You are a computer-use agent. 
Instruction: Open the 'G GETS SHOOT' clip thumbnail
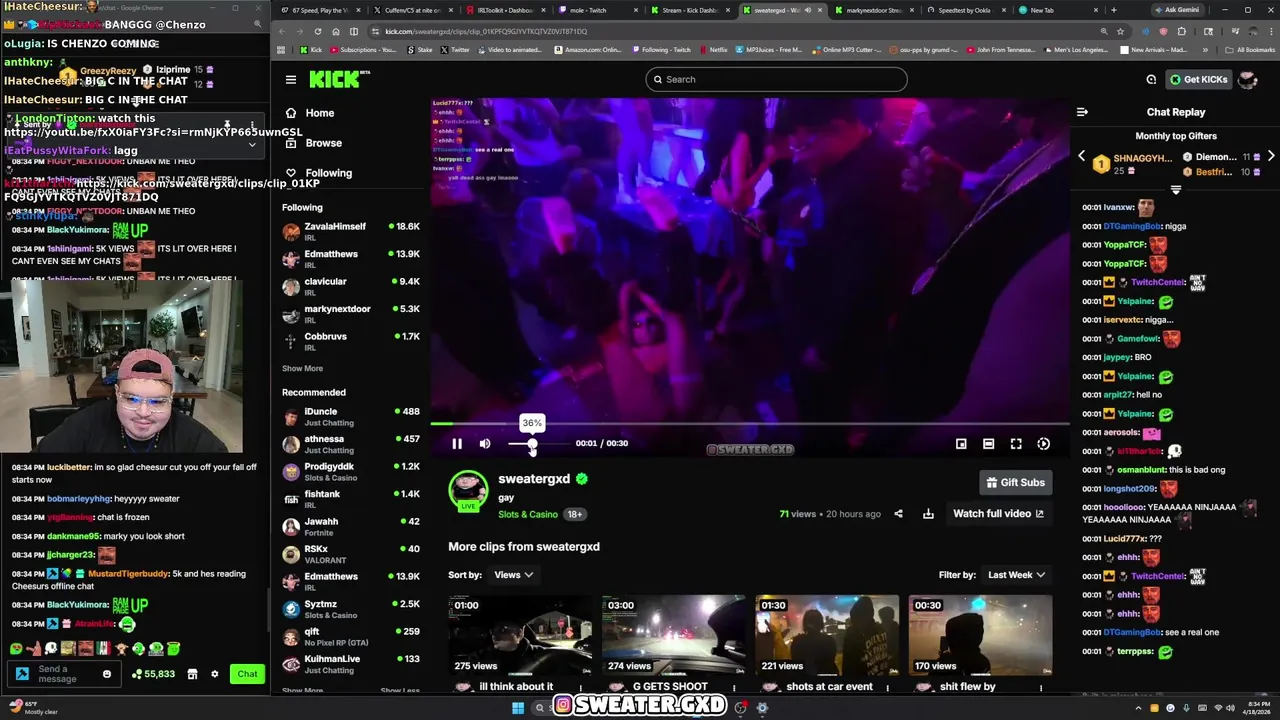[x=674, y=636]
